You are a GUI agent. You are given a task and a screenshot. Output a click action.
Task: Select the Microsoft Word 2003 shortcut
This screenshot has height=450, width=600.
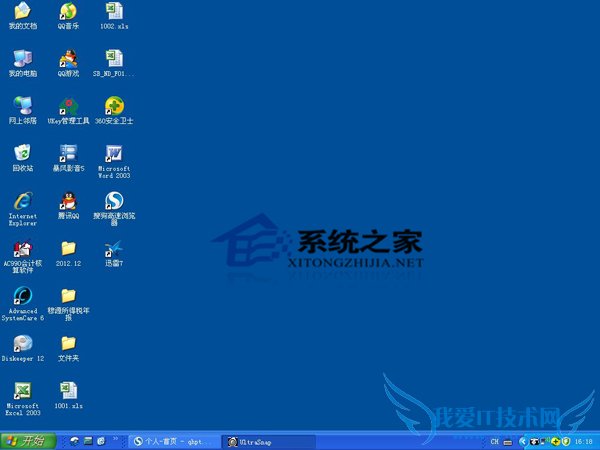(114, 162)
